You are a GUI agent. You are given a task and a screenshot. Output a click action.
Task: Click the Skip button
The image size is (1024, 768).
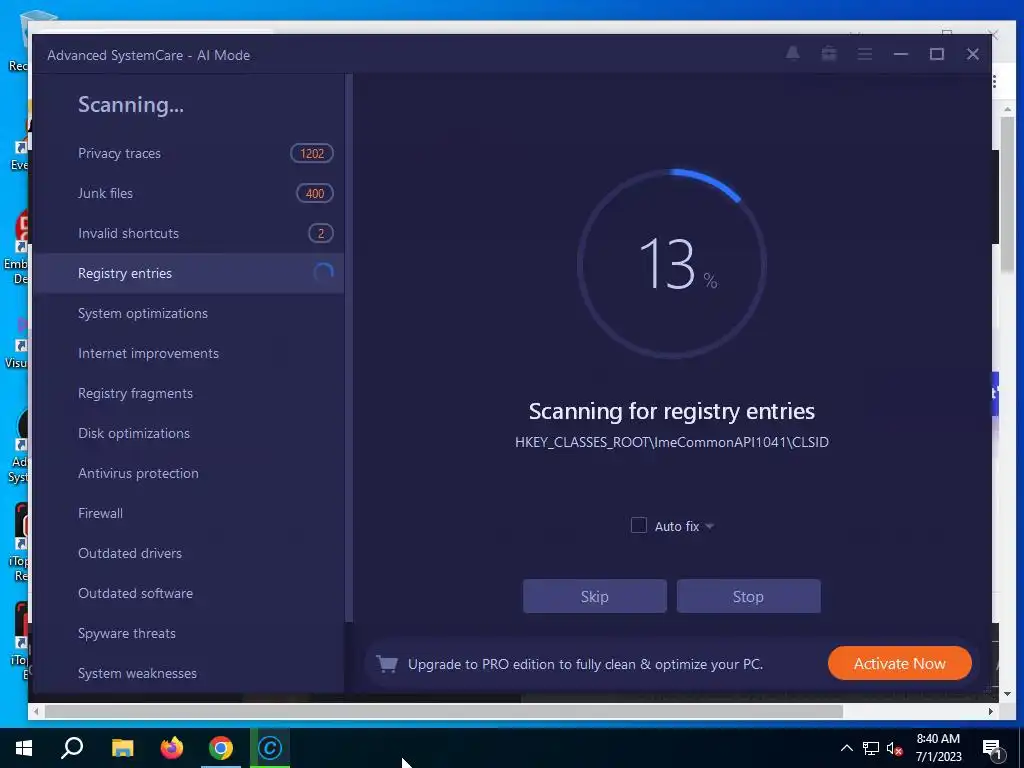(594, 596)
